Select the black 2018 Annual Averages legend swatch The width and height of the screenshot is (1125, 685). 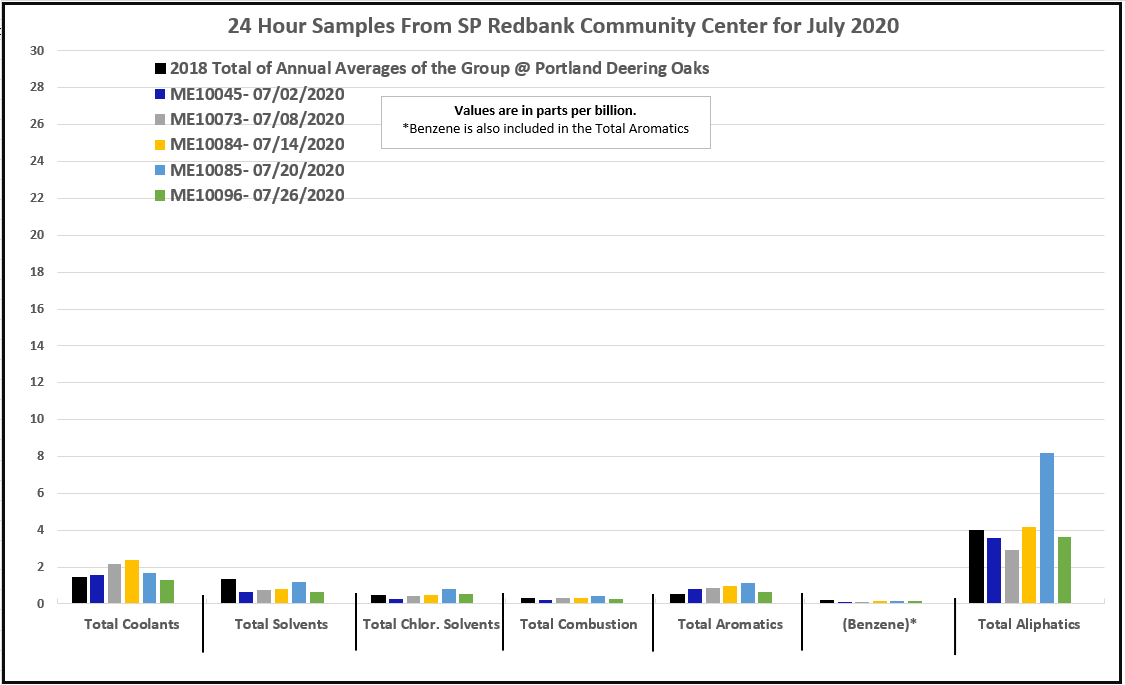tap(160, 69)
